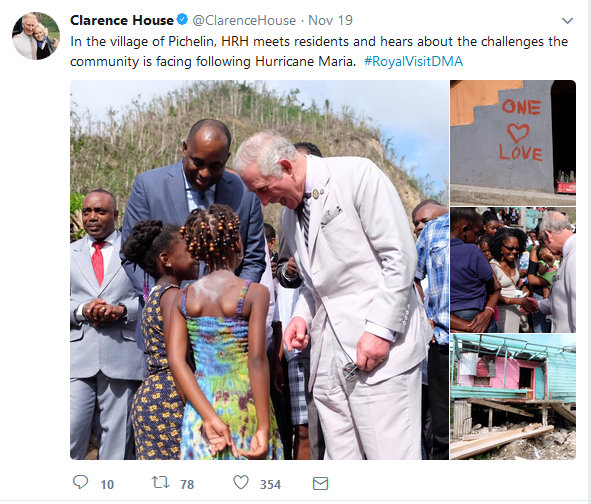Viewport: 591px width, 504px height.
Task: Open the One Love graffiti photo
Action: click(513, 142)
